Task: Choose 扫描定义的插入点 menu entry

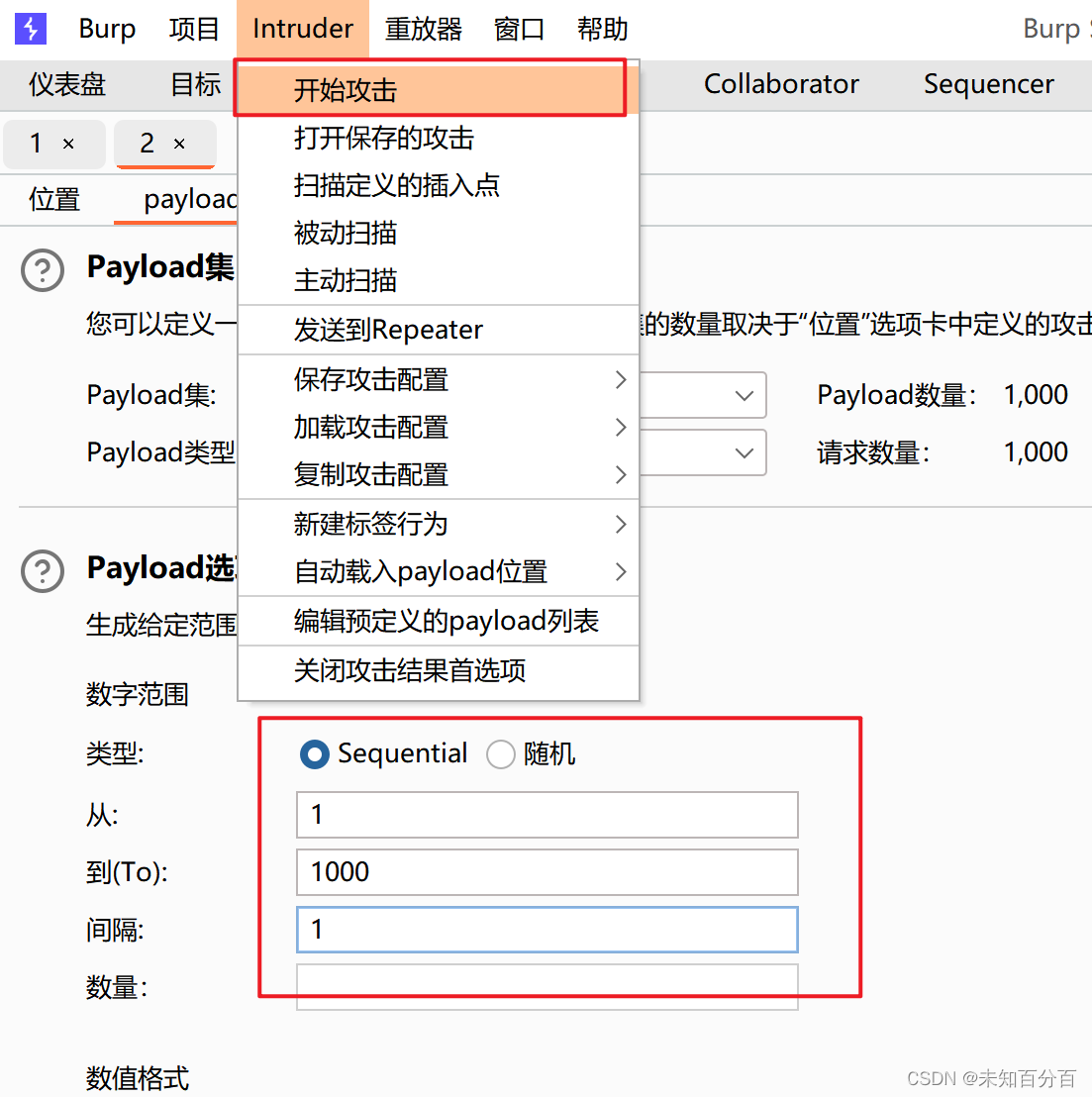Action: (439, 185)
